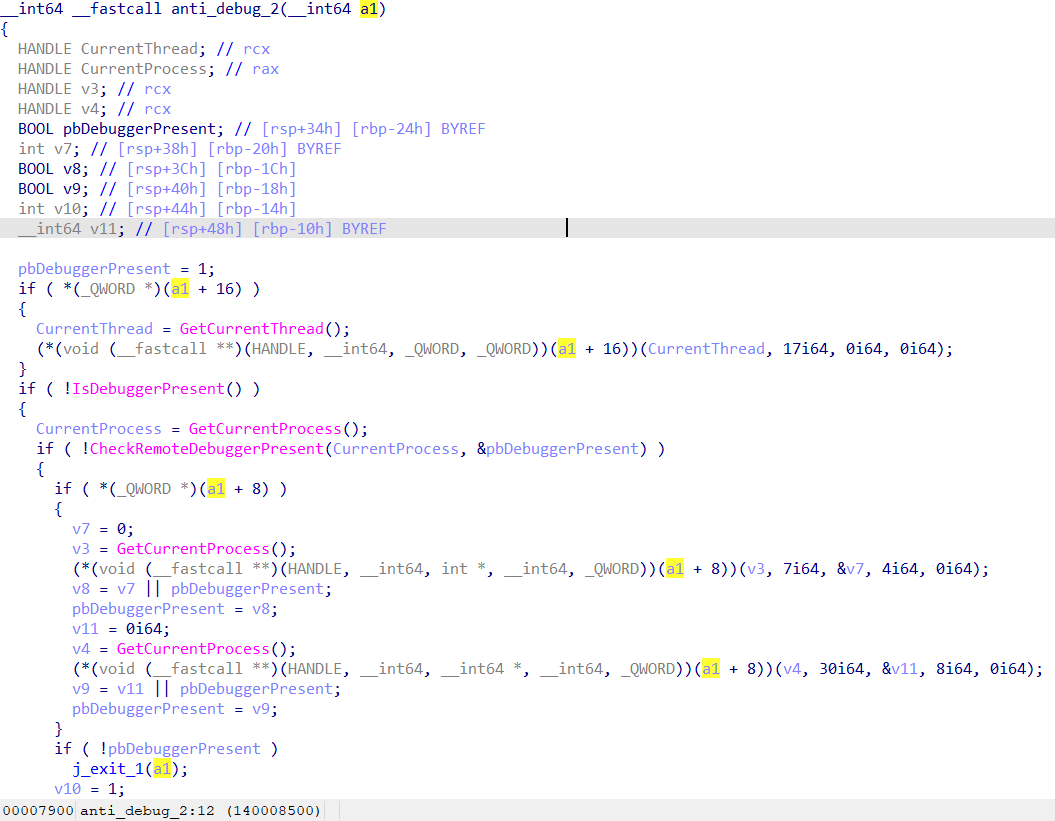Click the 140008500 address in the status bar
The height and width of the screenshot is (821, 1055).
pyautogui.click(x=270, y=810)
